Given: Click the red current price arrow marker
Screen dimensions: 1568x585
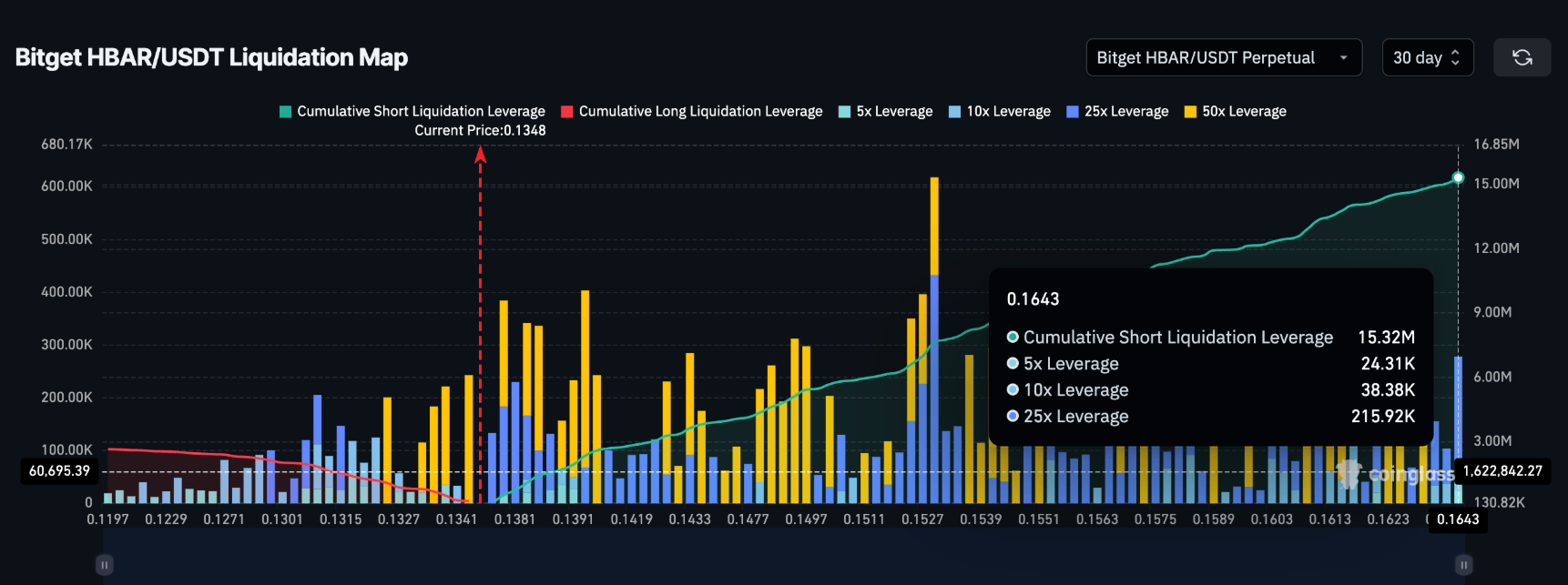Looking at the screenshot, I should (481, 156).
